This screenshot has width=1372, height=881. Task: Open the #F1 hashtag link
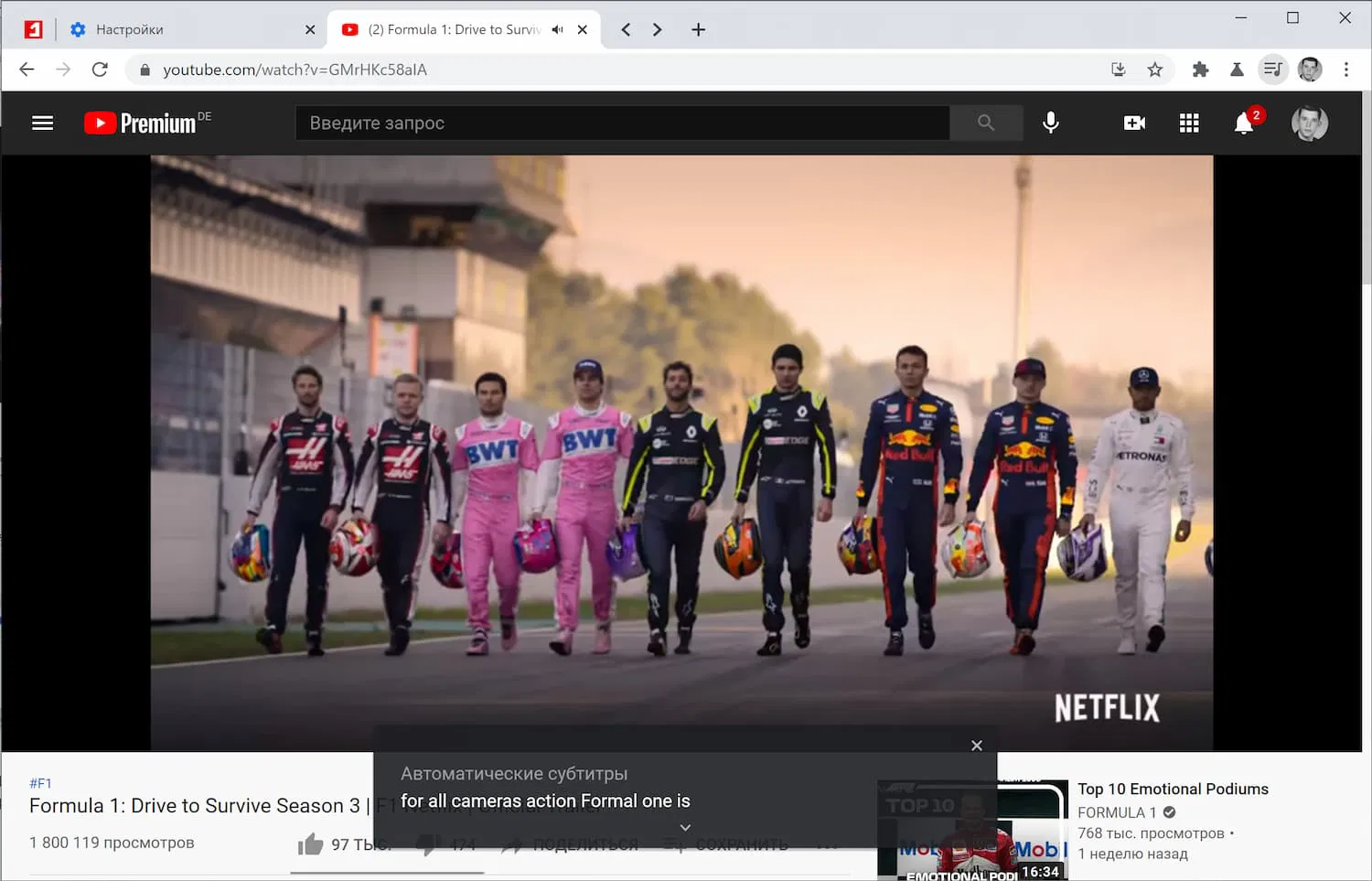tap(40, 783)
